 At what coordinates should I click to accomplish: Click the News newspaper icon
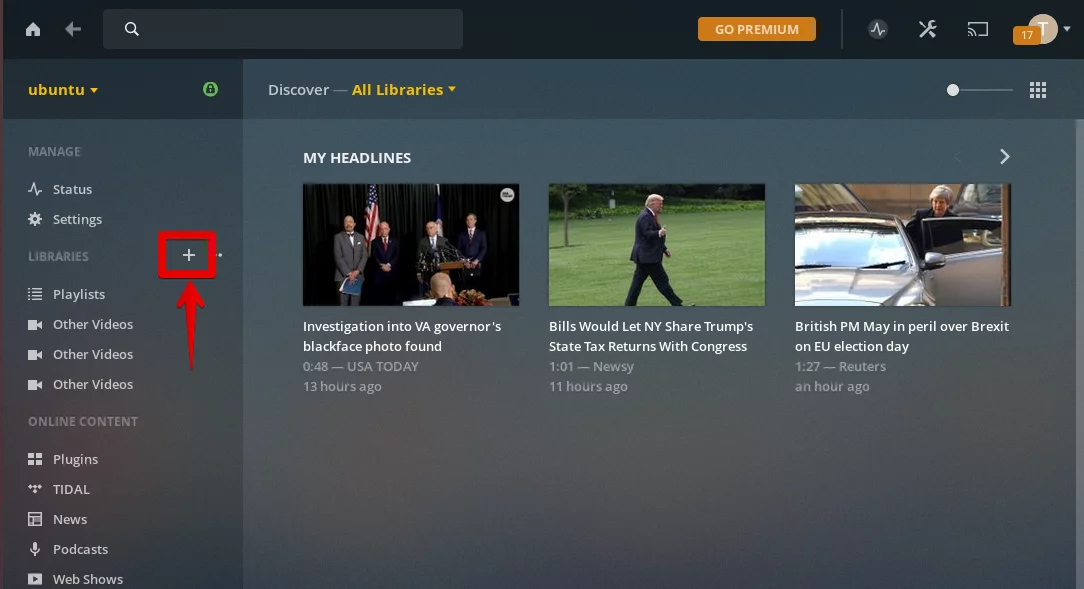(35, 519)
